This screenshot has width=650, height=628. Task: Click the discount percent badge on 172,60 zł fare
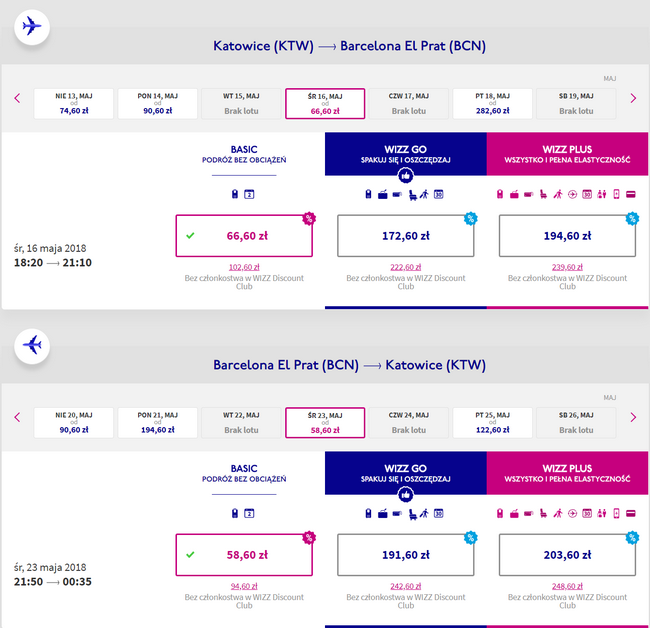tap(471, 218)
